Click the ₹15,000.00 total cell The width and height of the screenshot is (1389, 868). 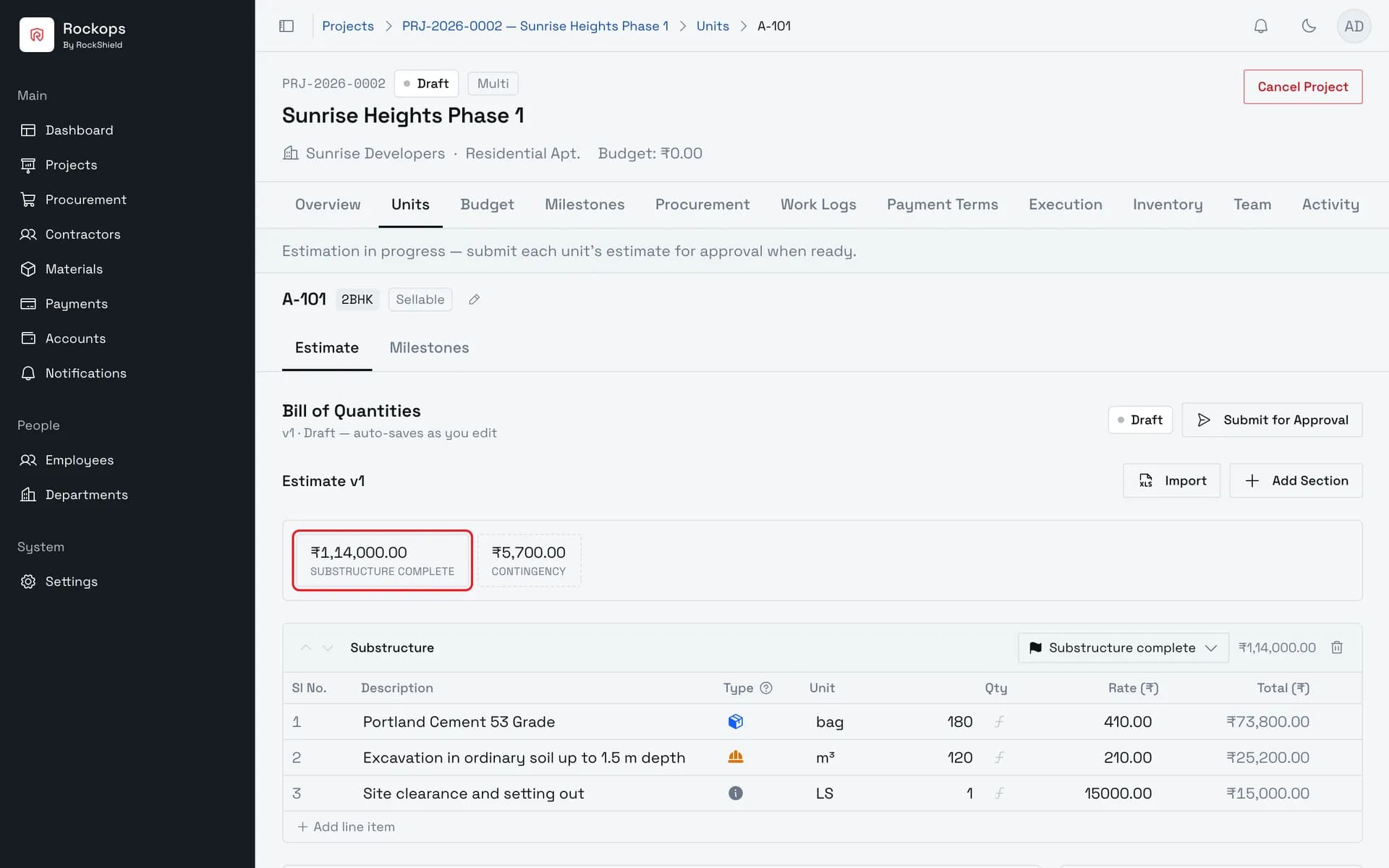[x=1267, y=793]
